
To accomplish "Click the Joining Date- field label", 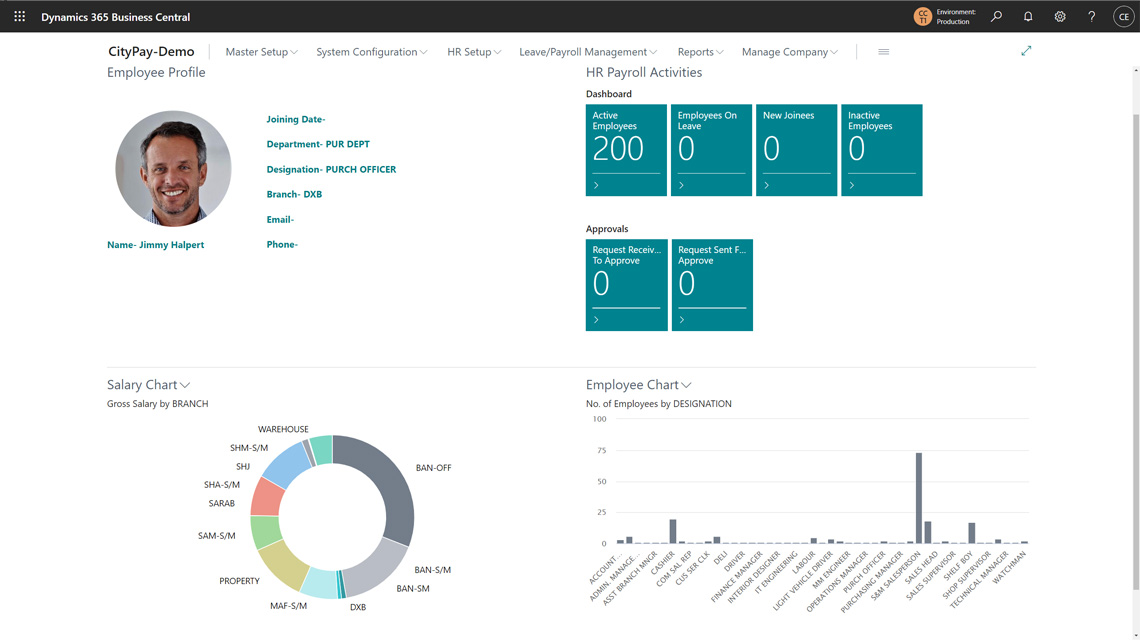I will pos(295,119).
